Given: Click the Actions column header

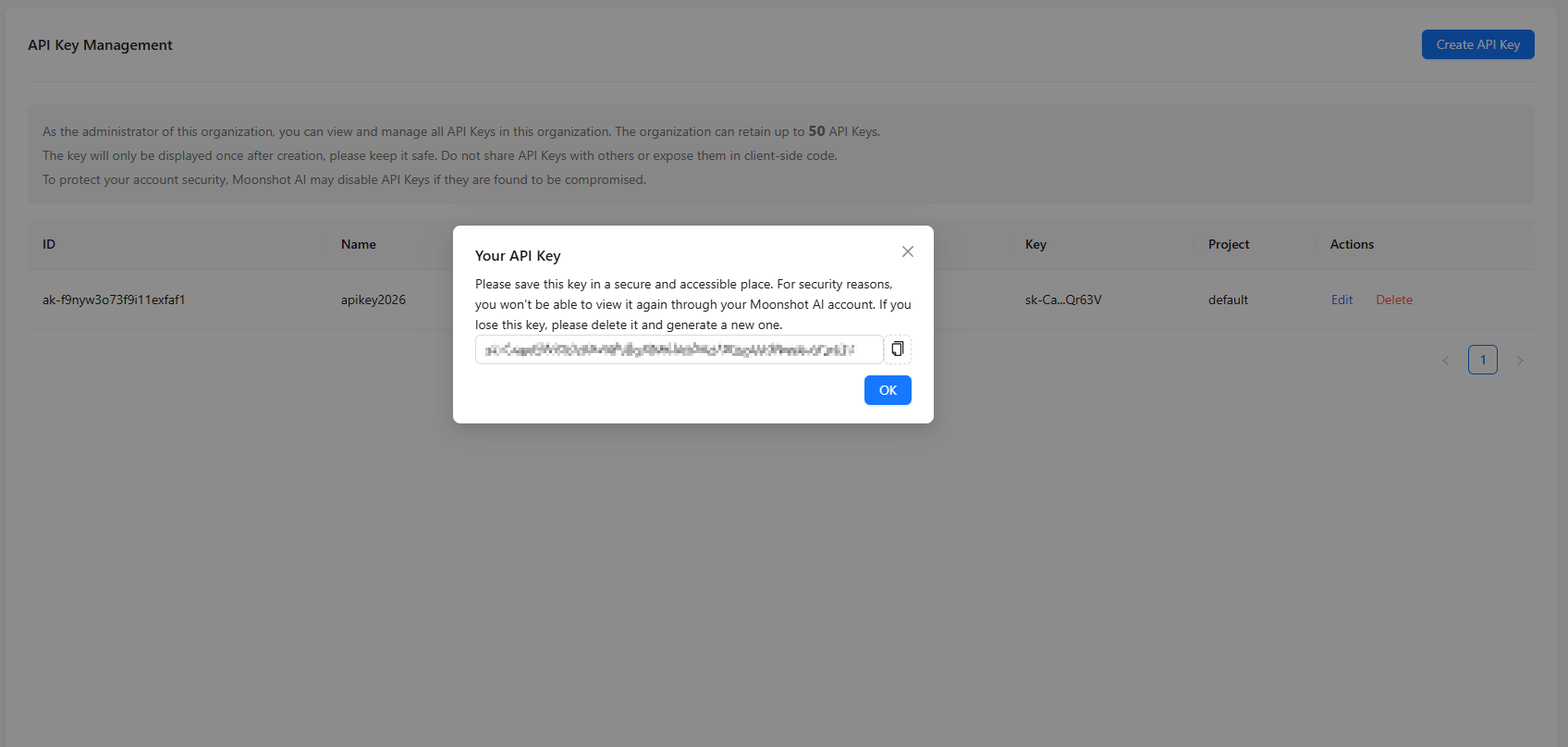Looking at the screenshot, I should [1352, 244].
